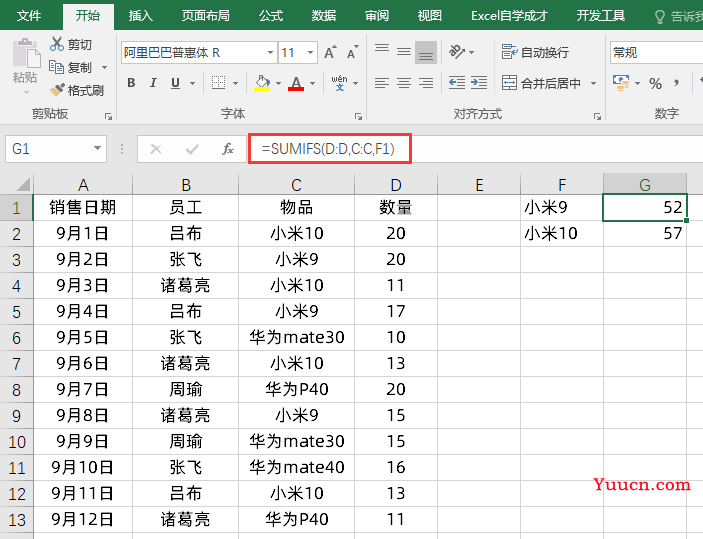
Task: Apply percent style (%) icon
Action: 655,83
